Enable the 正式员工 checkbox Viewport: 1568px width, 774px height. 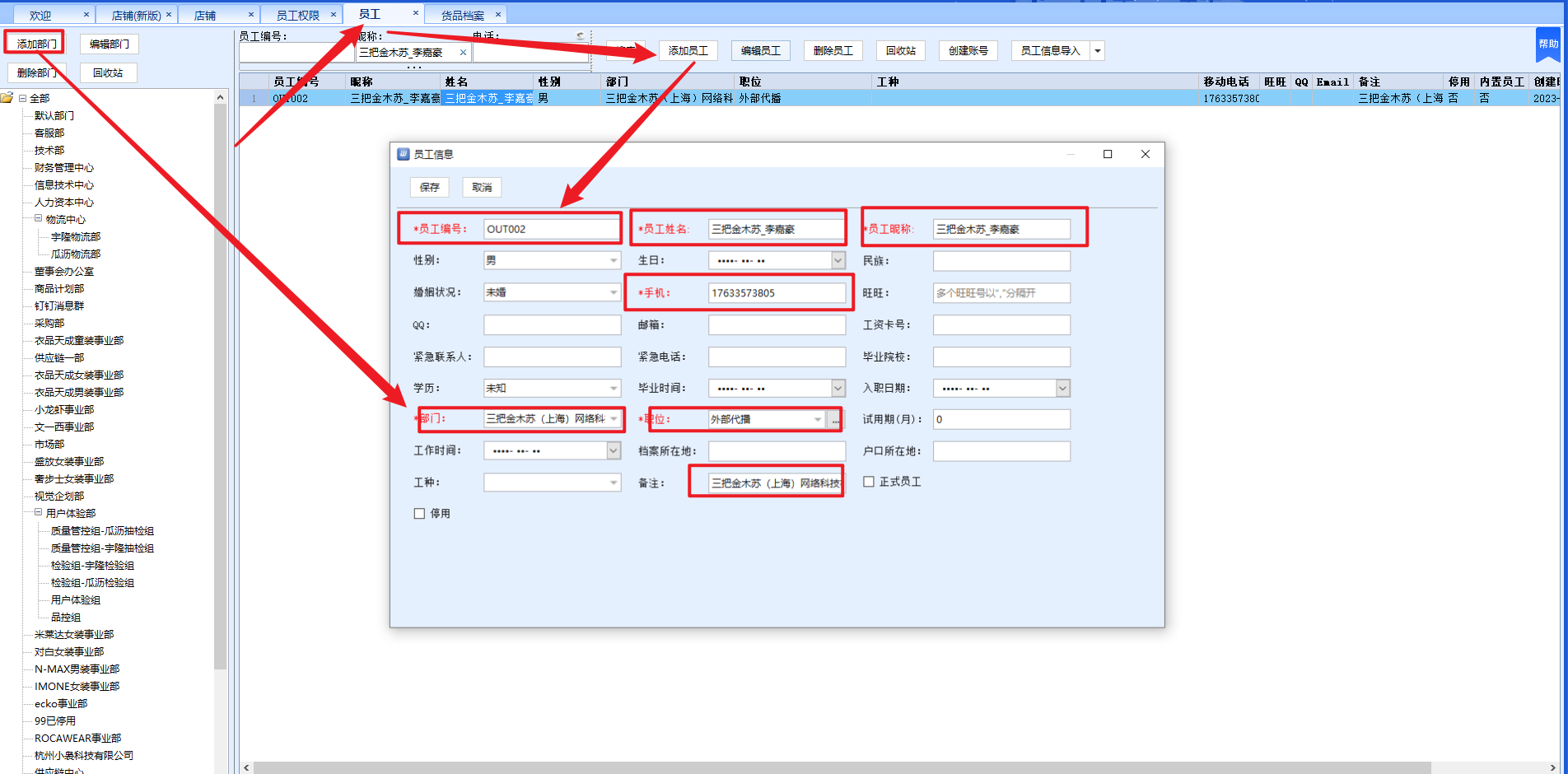pos(869,482)
